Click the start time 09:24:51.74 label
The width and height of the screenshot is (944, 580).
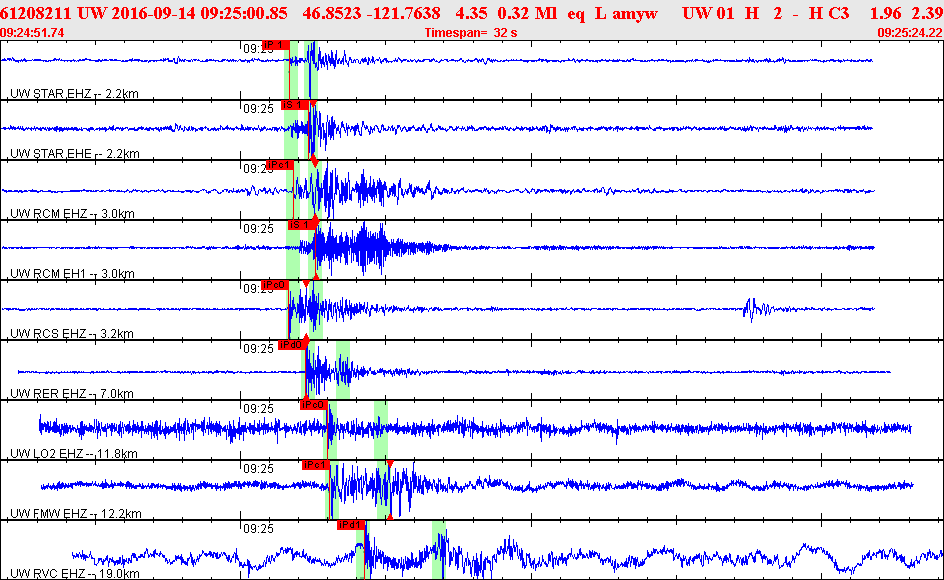pos(33,33)
